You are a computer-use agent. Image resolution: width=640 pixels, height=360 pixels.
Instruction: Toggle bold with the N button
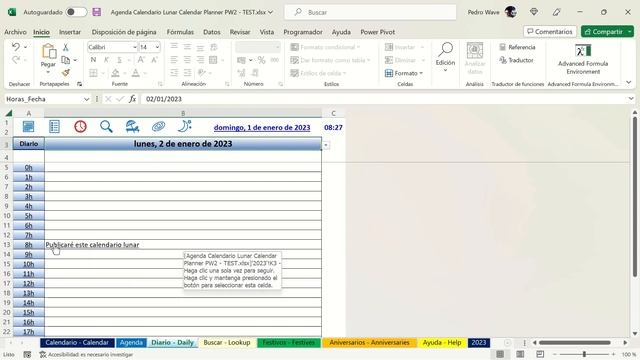pyautogui.click(x=93, y=60)
